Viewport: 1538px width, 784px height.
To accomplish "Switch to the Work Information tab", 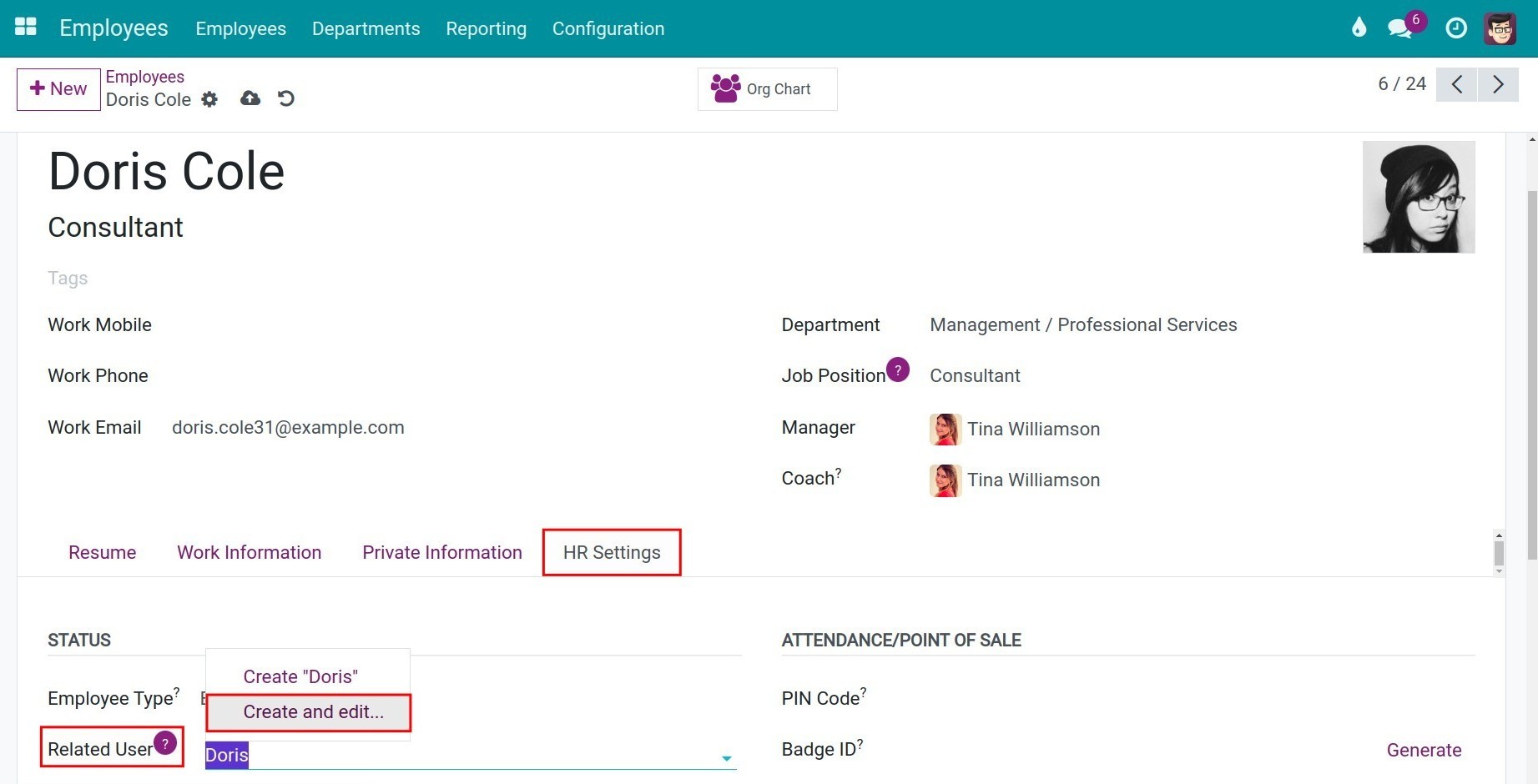I will [x=249, y=552].
